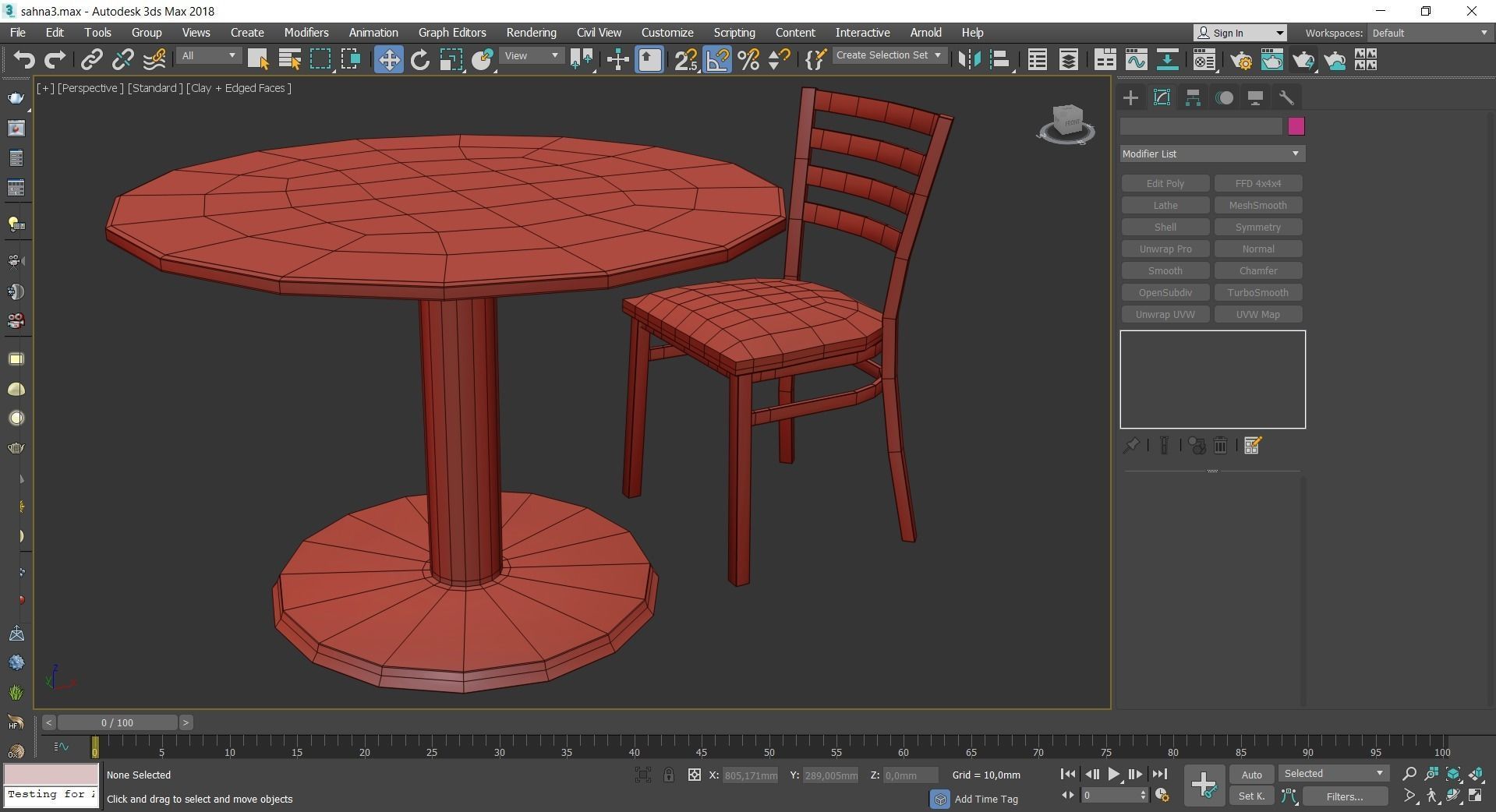
Task: Click the Undo arrow icon
Action: click(24, 60)
